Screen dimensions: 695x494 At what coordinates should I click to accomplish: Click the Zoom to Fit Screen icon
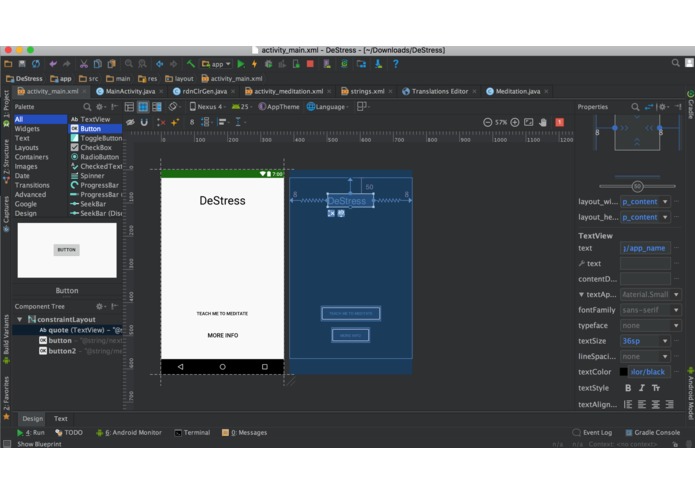click(x=528, y=122)
